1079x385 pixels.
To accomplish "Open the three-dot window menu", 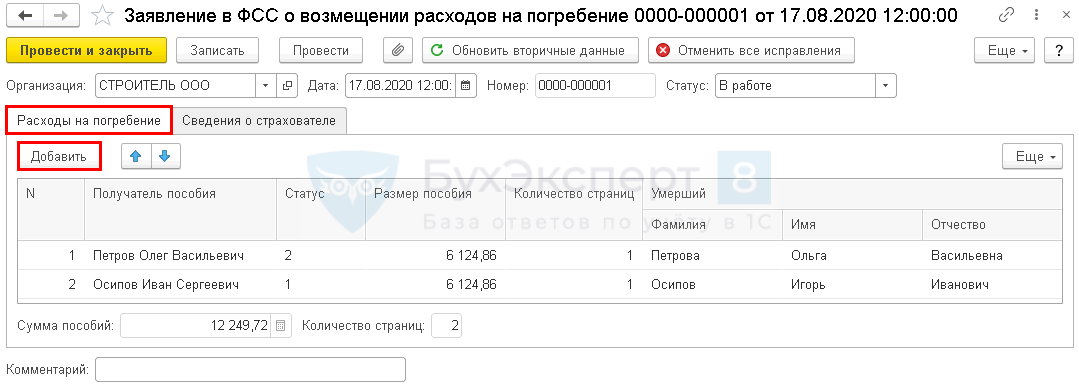I will click(1037, 15).
